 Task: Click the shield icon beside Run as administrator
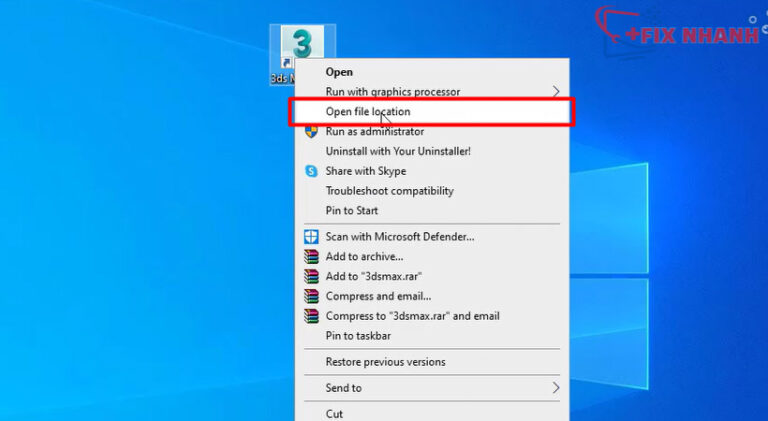[x=311, y=131]
